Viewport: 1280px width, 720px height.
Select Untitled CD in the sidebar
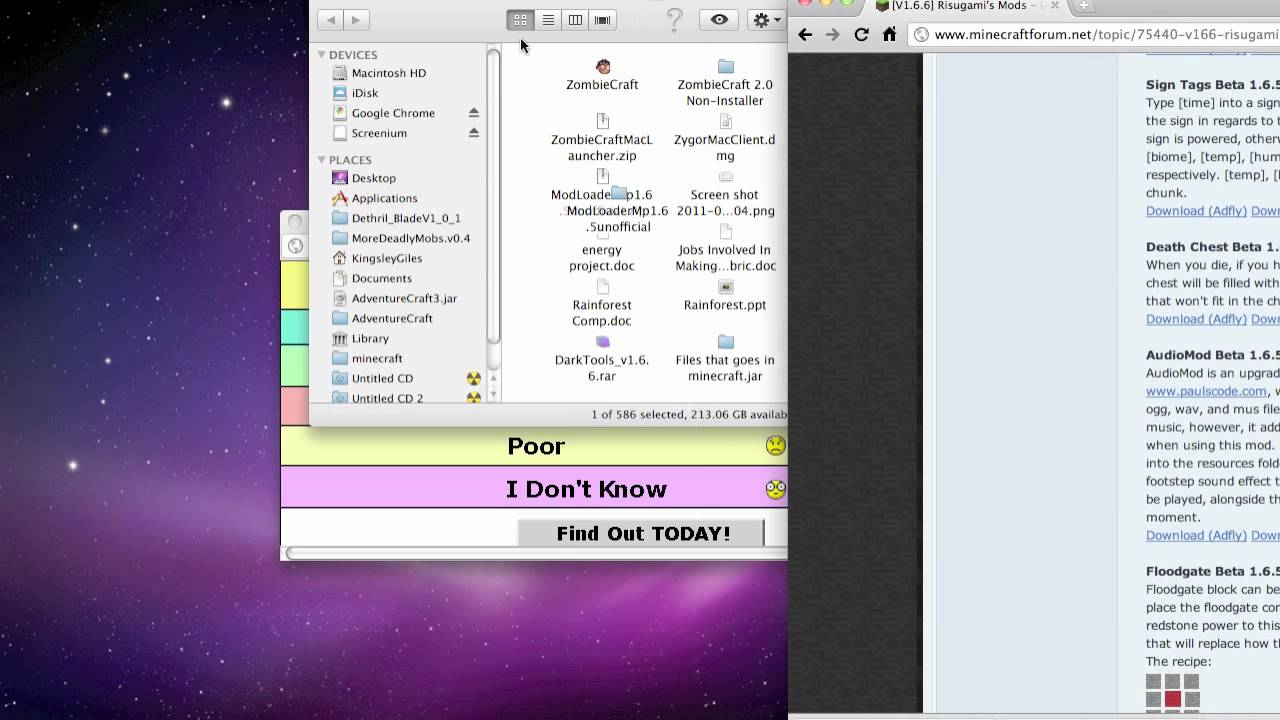[382, 378]
